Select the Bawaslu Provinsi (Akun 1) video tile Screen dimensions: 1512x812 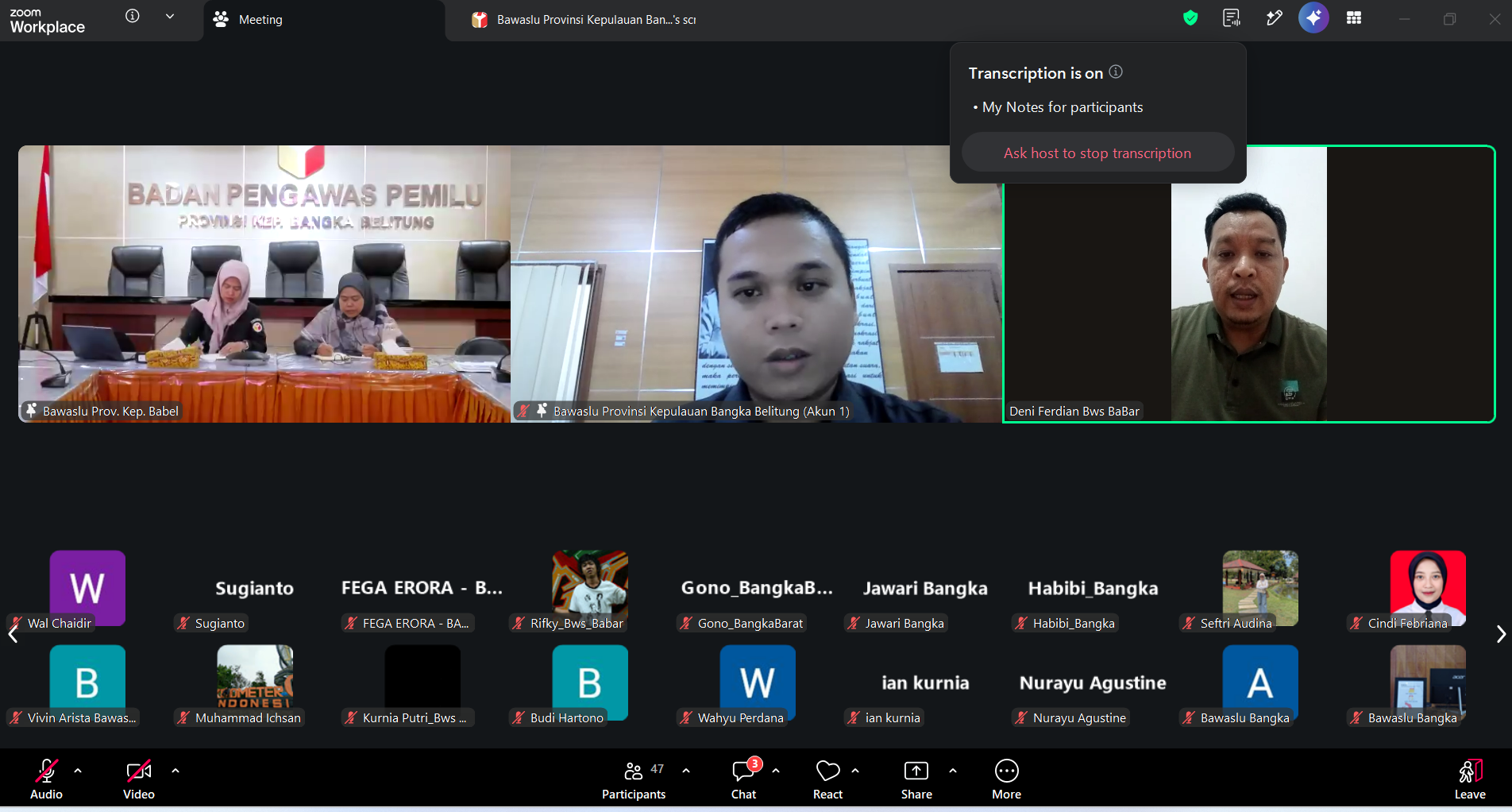coord(757,284)
